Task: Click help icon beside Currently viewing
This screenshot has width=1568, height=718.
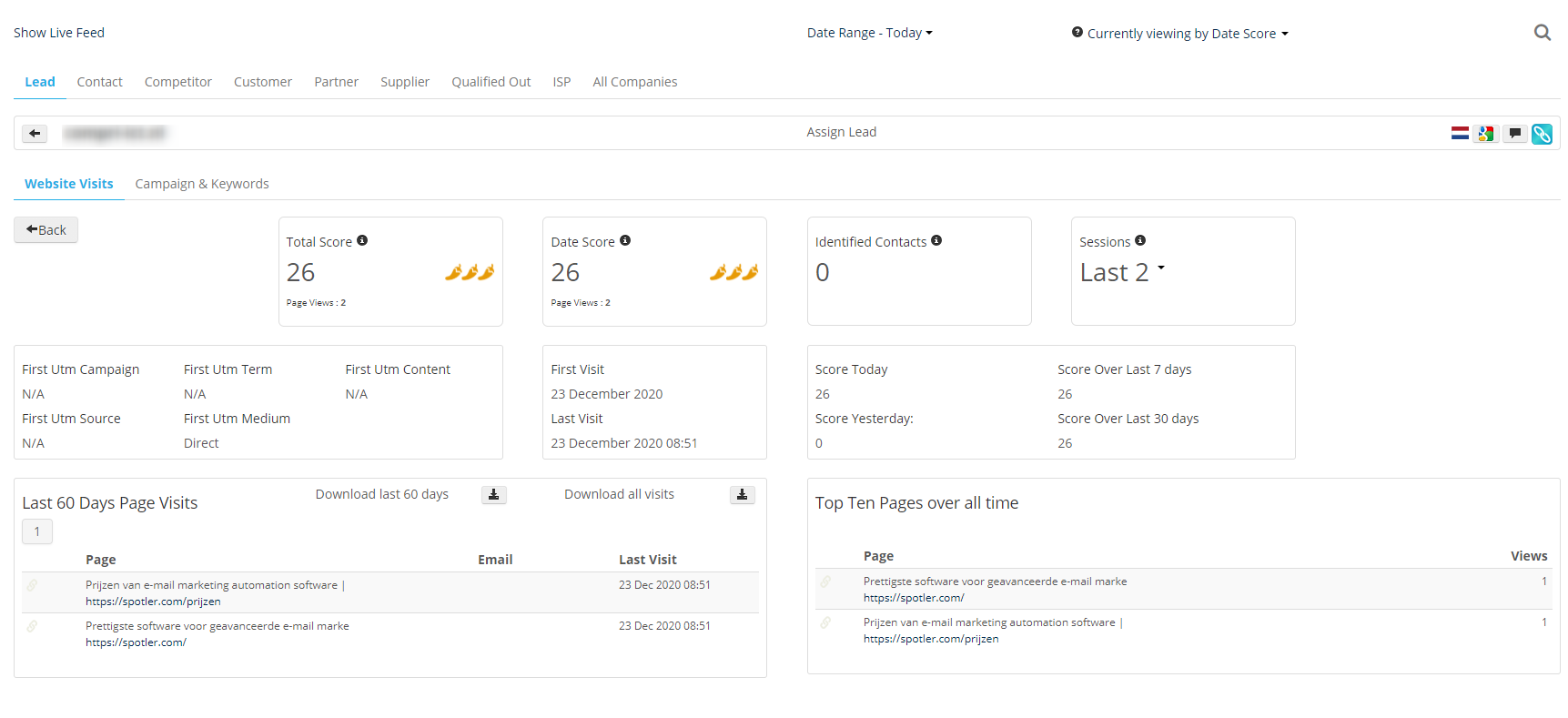Action: click(x=1077, y=32)
